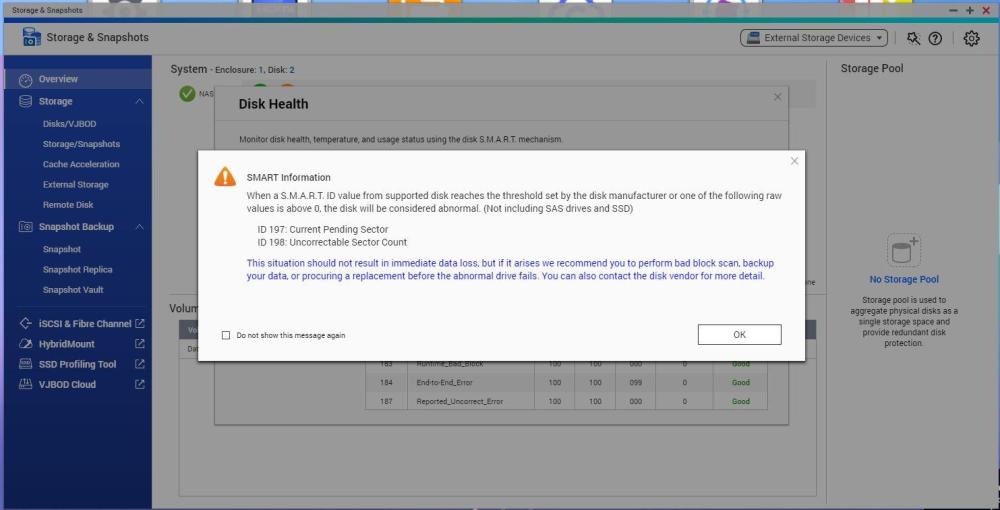Open Snapshot Vault page

(x=73, y=290)
